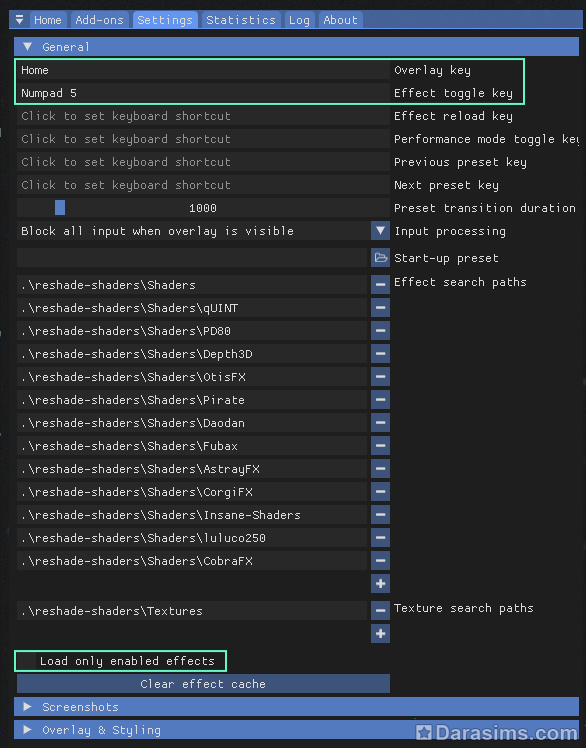Screen dimensions: 586x748
Task: Edit the Shaders\CobraFX path text field
Action: [x=192, y=561]
